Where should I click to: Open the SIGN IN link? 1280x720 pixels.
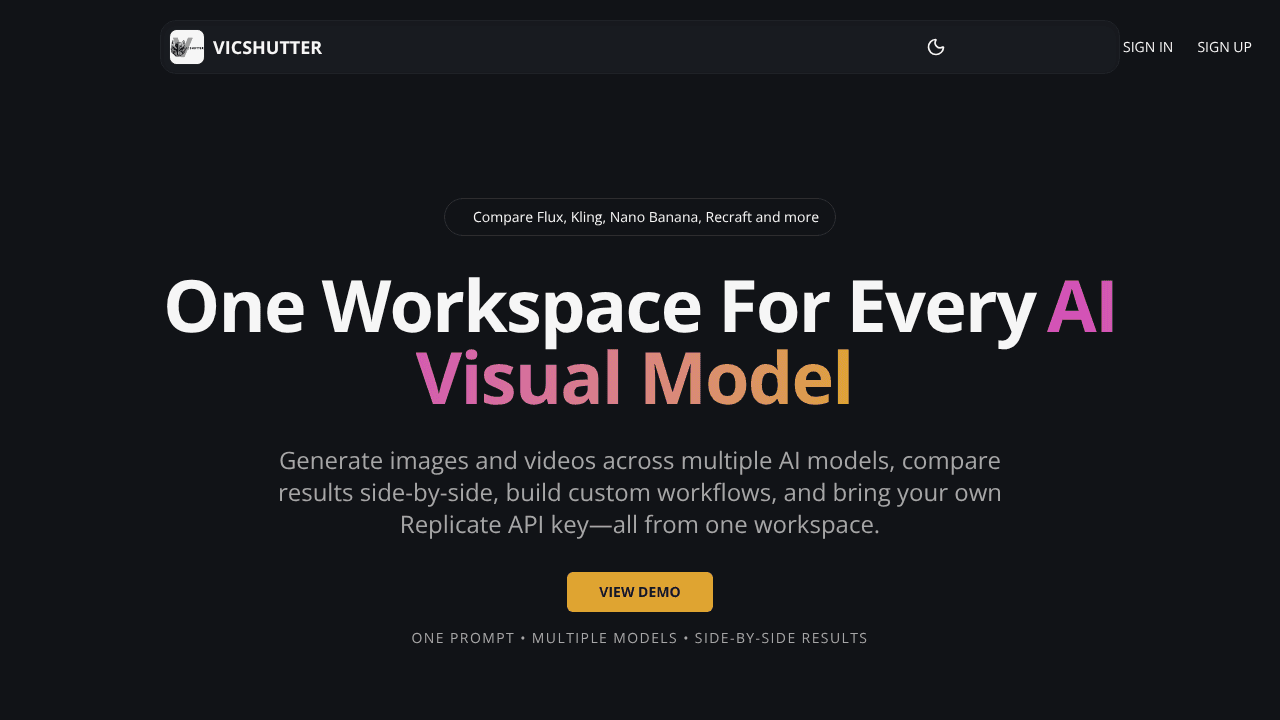tap(1148, 47)
